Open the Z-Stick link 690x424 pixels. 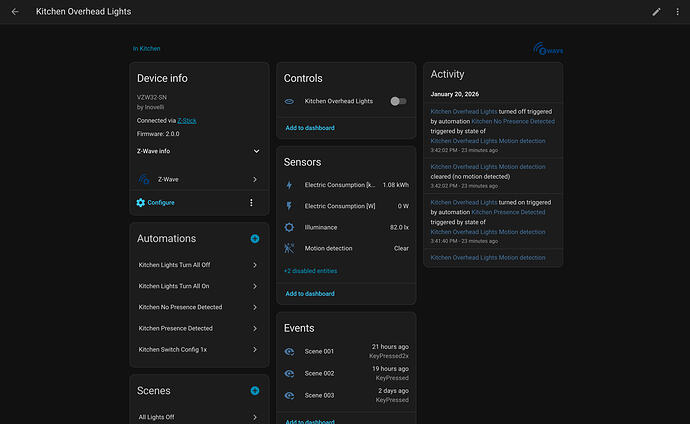coord(186,120)
